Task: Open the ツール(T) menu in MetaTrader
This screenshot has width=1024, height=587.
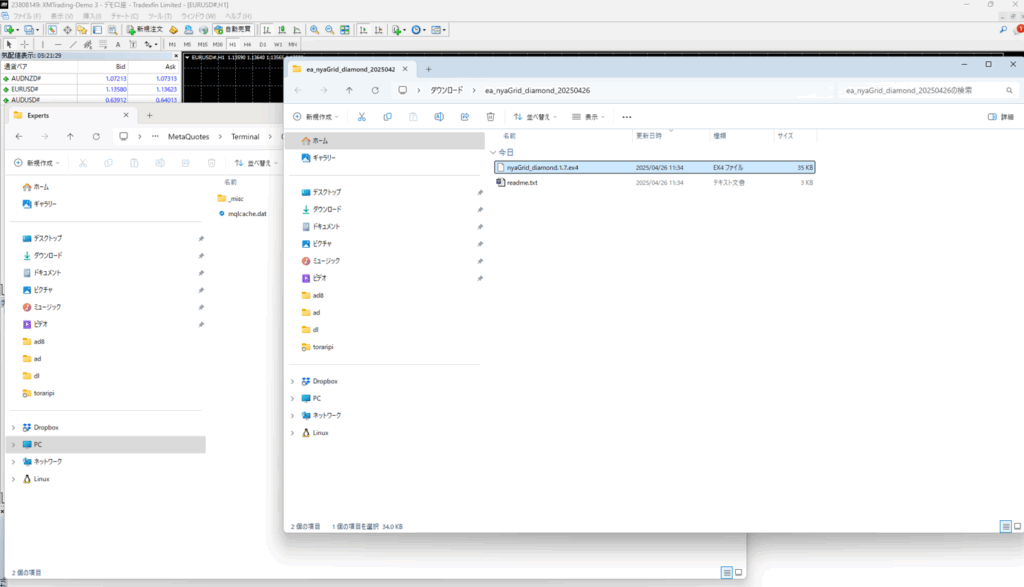Action: click(x=159, y=16)
